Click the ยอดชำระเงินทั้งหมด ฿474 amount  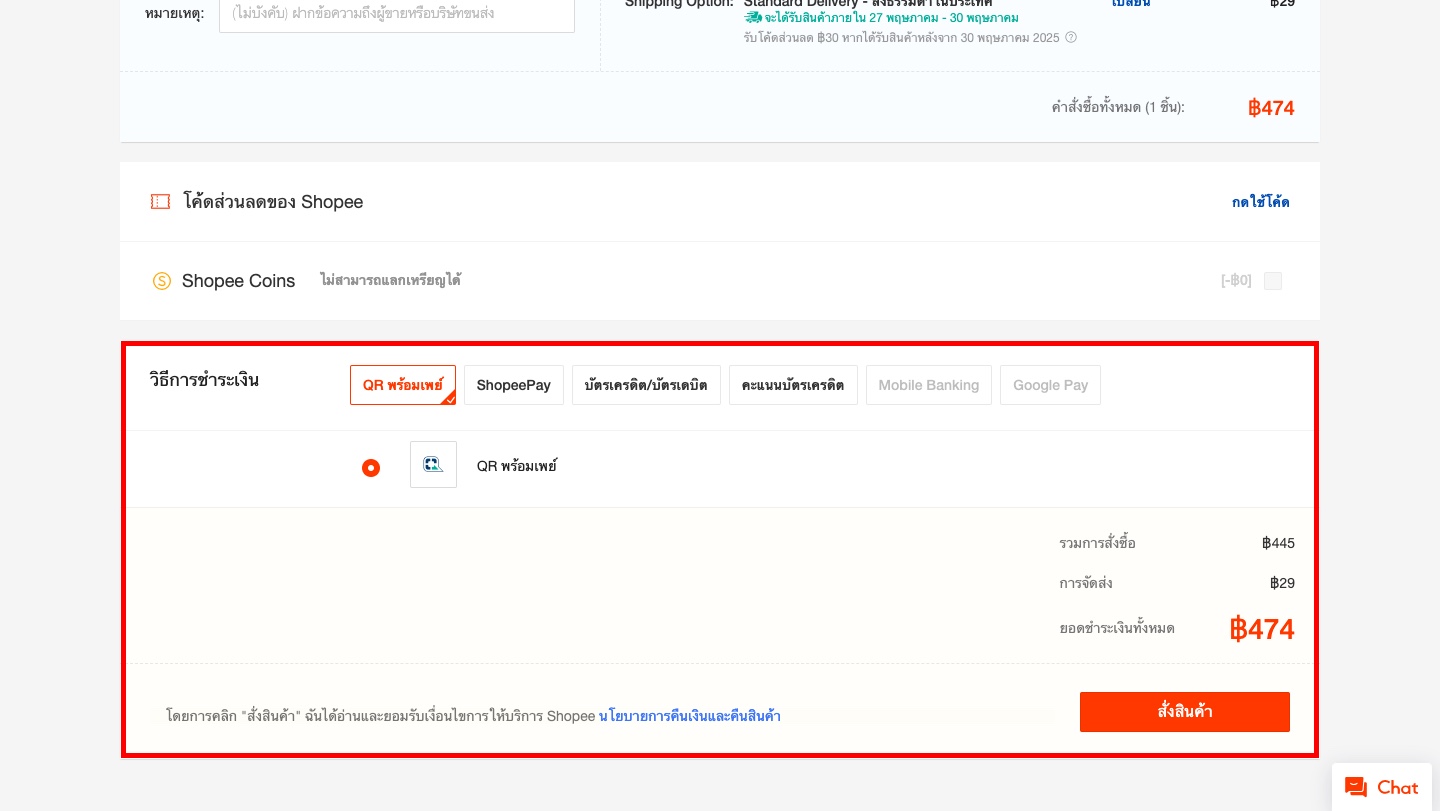(x=1262, y=629)
